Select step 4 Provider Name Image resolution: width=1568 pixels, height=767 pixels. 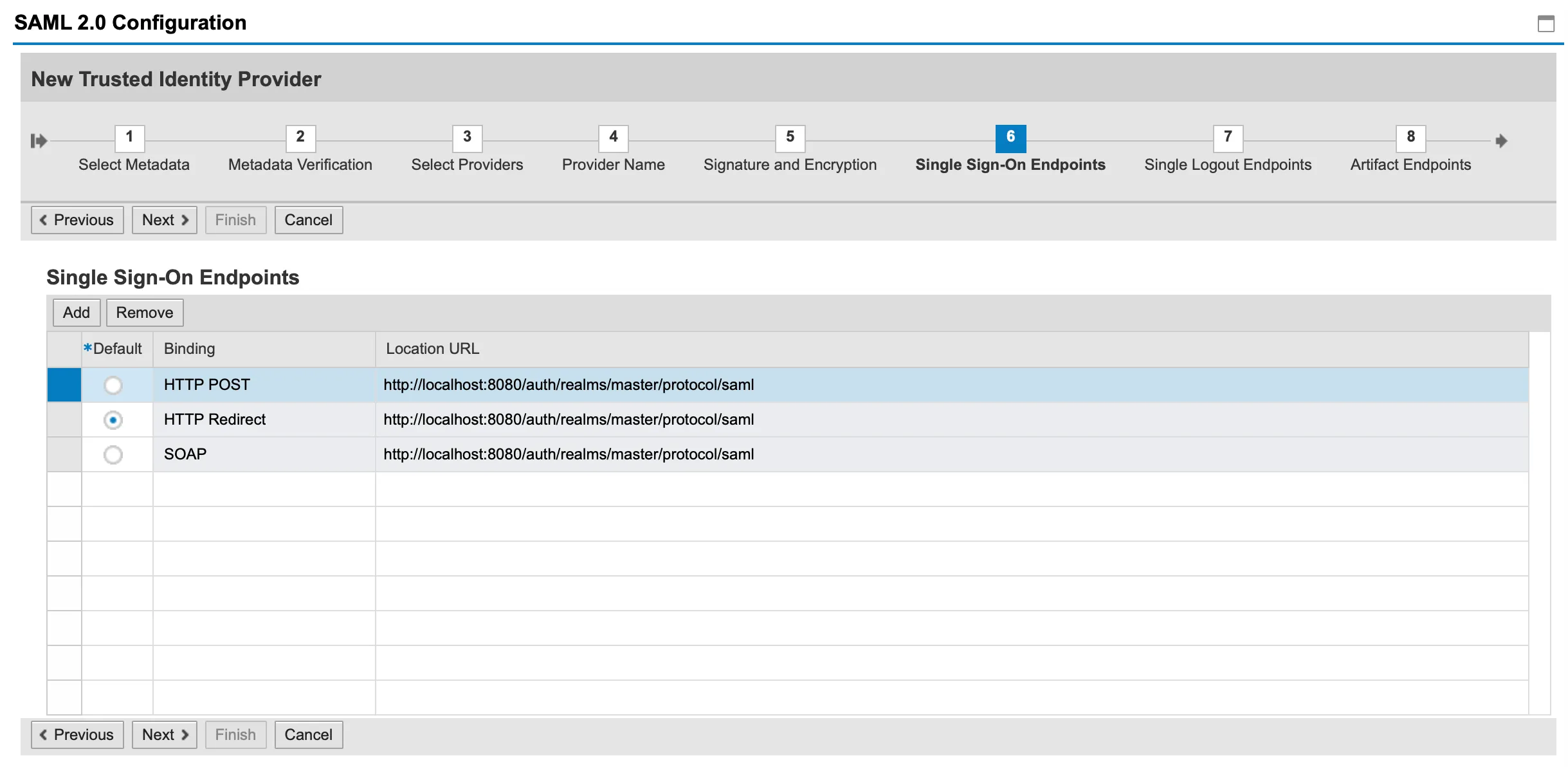pyautogui.click(x=613, y=138)
